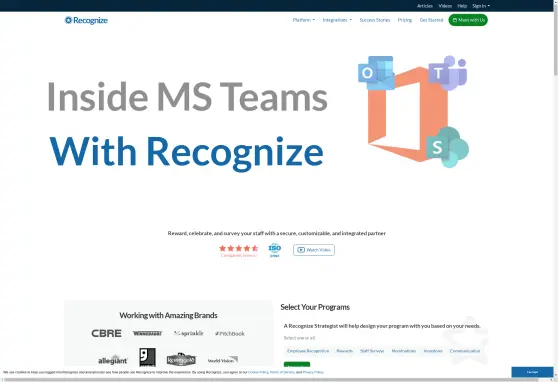Click the 'Working with Amazing Brands' heading
Image resolution: width=558 pixels, height=382 pixels.
tap(168, 315)
